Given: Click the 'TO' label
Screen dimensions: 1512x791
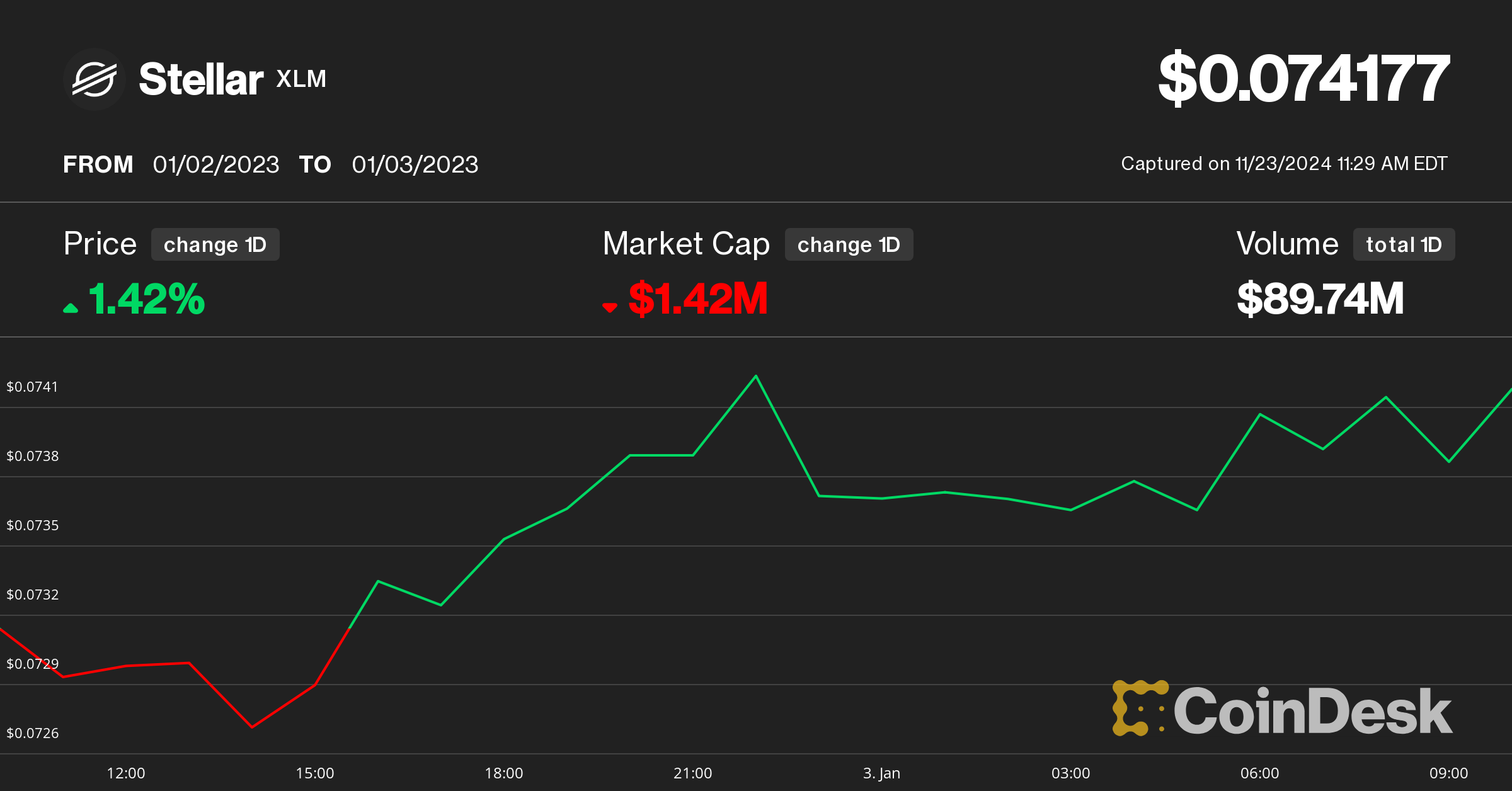Looking at the screenshot, I should [315, 164].
